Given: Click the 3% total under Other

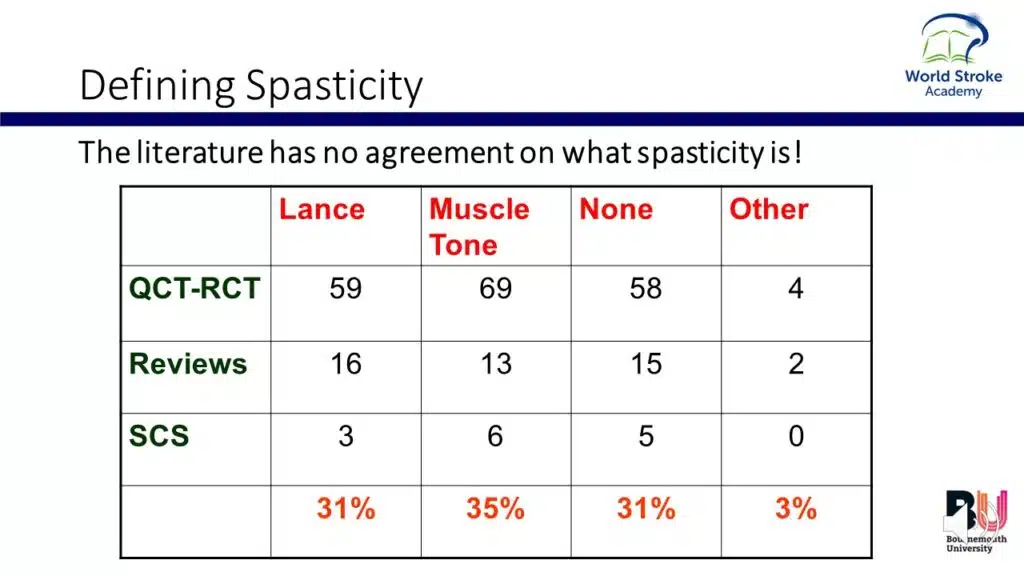Looking at the screenshot, I should pos(796,508).
